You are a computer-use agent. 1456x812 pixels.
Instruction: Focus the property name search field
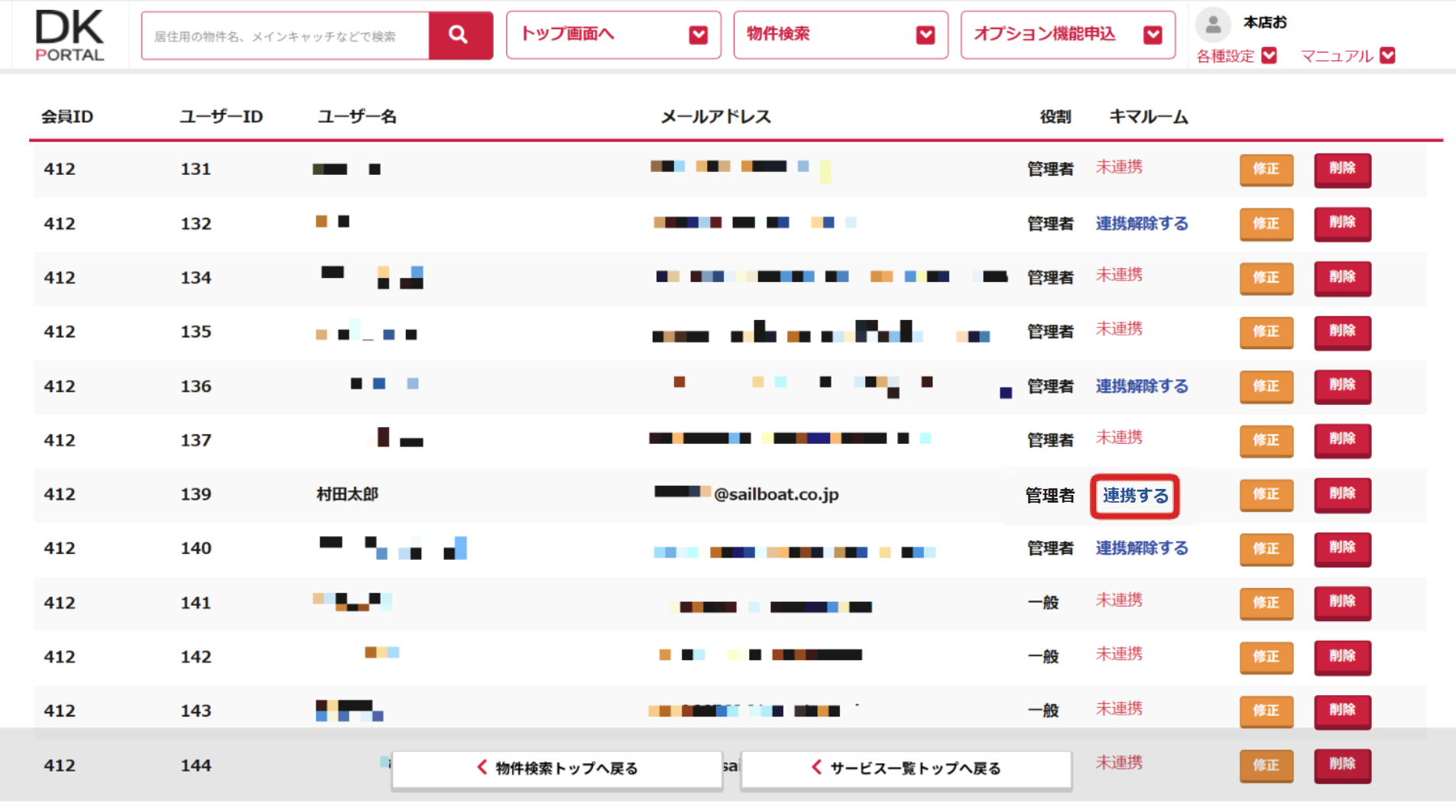tap(285, 36)
